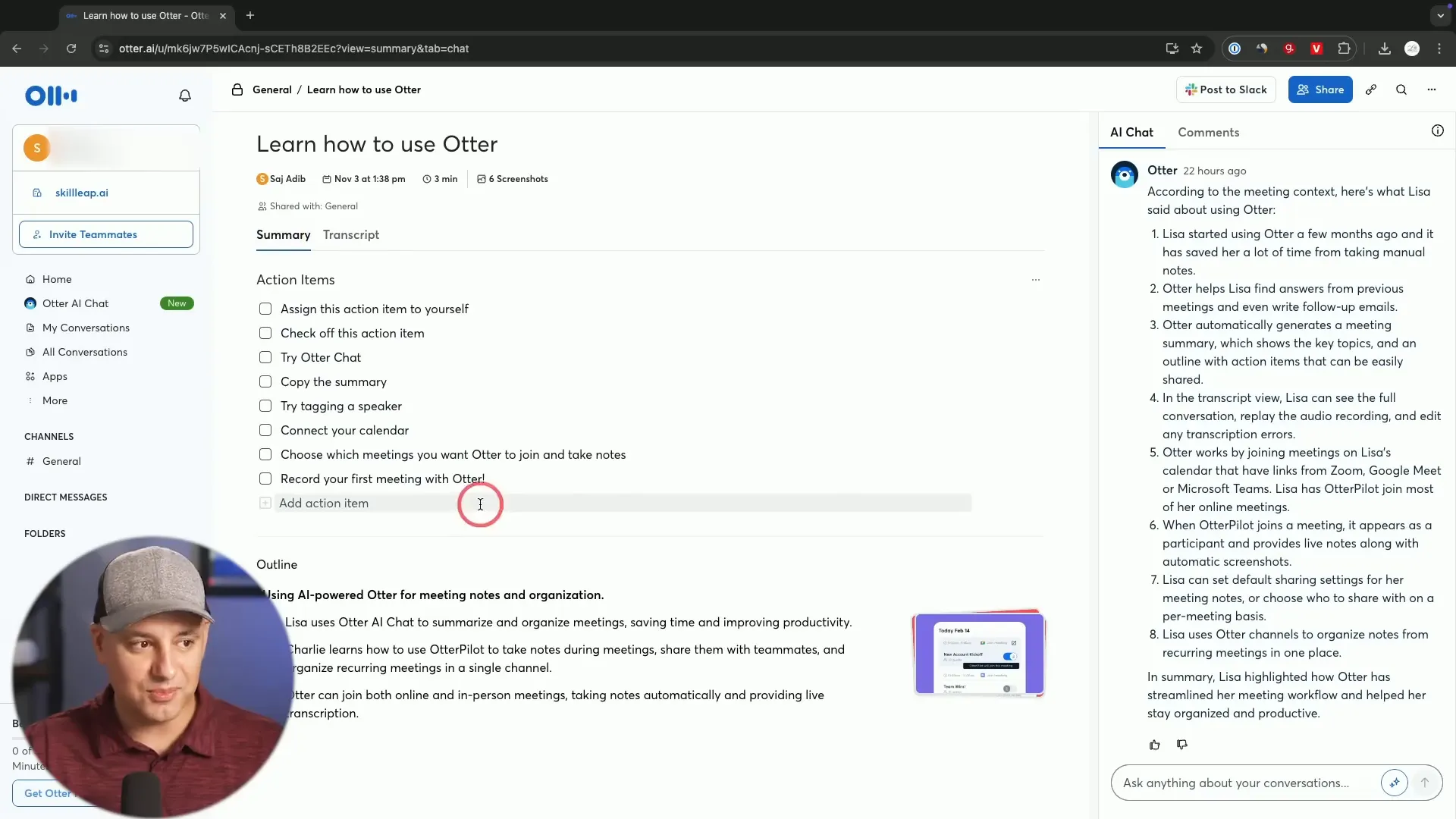
Task: Open the 6 Screenshots link
Action: (x=513, y=179)
